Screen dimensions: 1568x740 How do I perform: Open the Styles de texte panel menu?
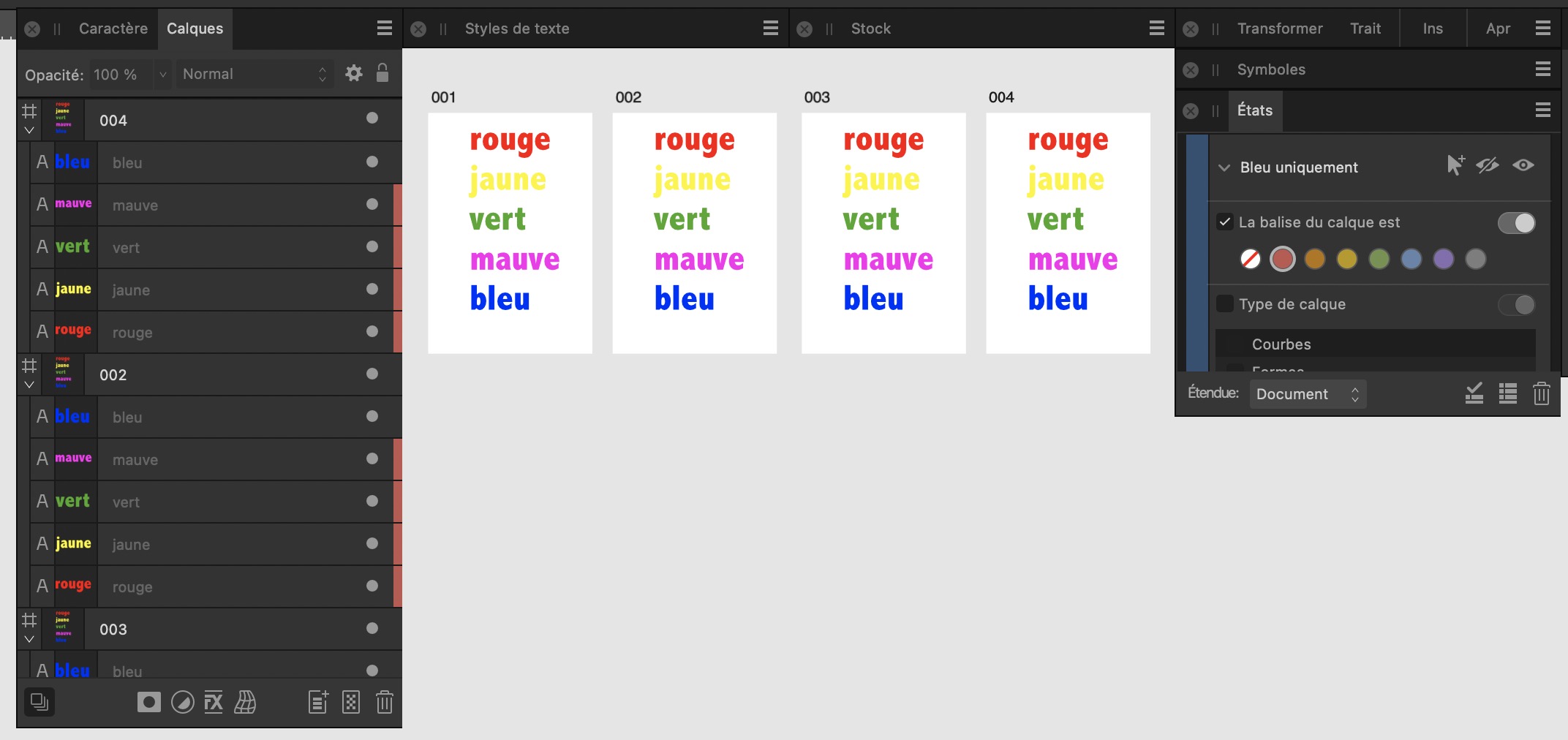[771, 29]
